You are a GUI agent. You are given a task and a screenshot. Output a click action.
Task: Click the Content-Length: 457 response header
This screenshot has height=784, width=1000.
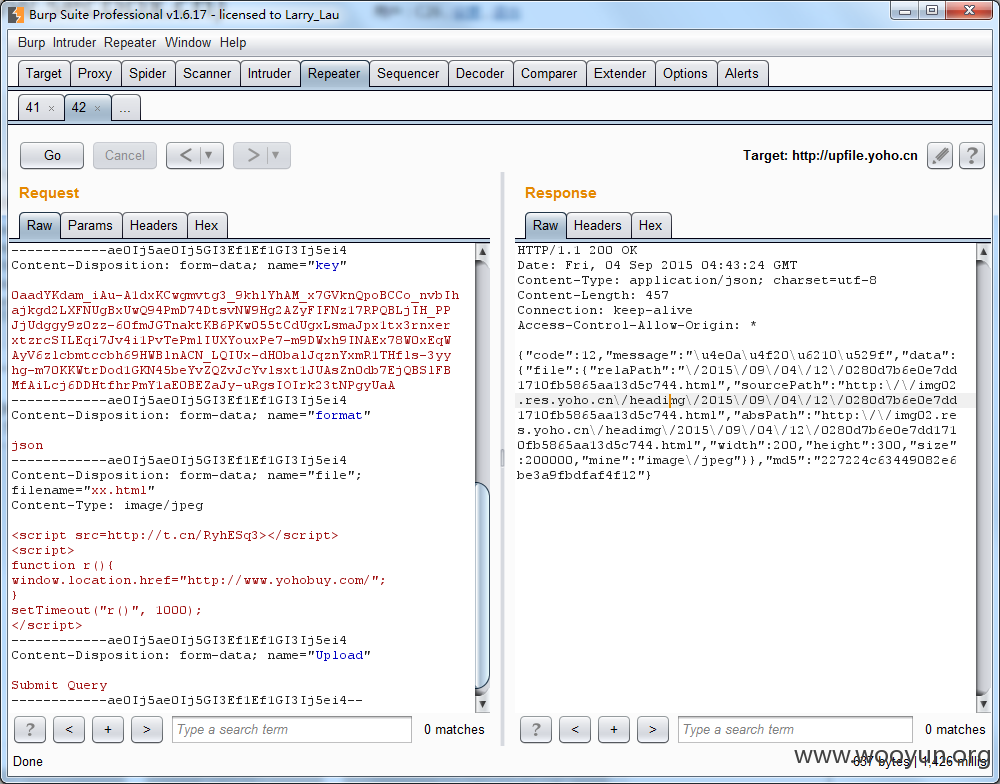click(593, 295)
